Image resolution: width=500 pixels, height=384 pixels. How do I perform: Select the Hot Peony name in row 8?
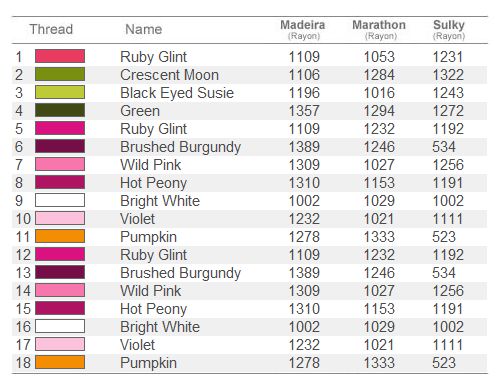pos(153,183)
